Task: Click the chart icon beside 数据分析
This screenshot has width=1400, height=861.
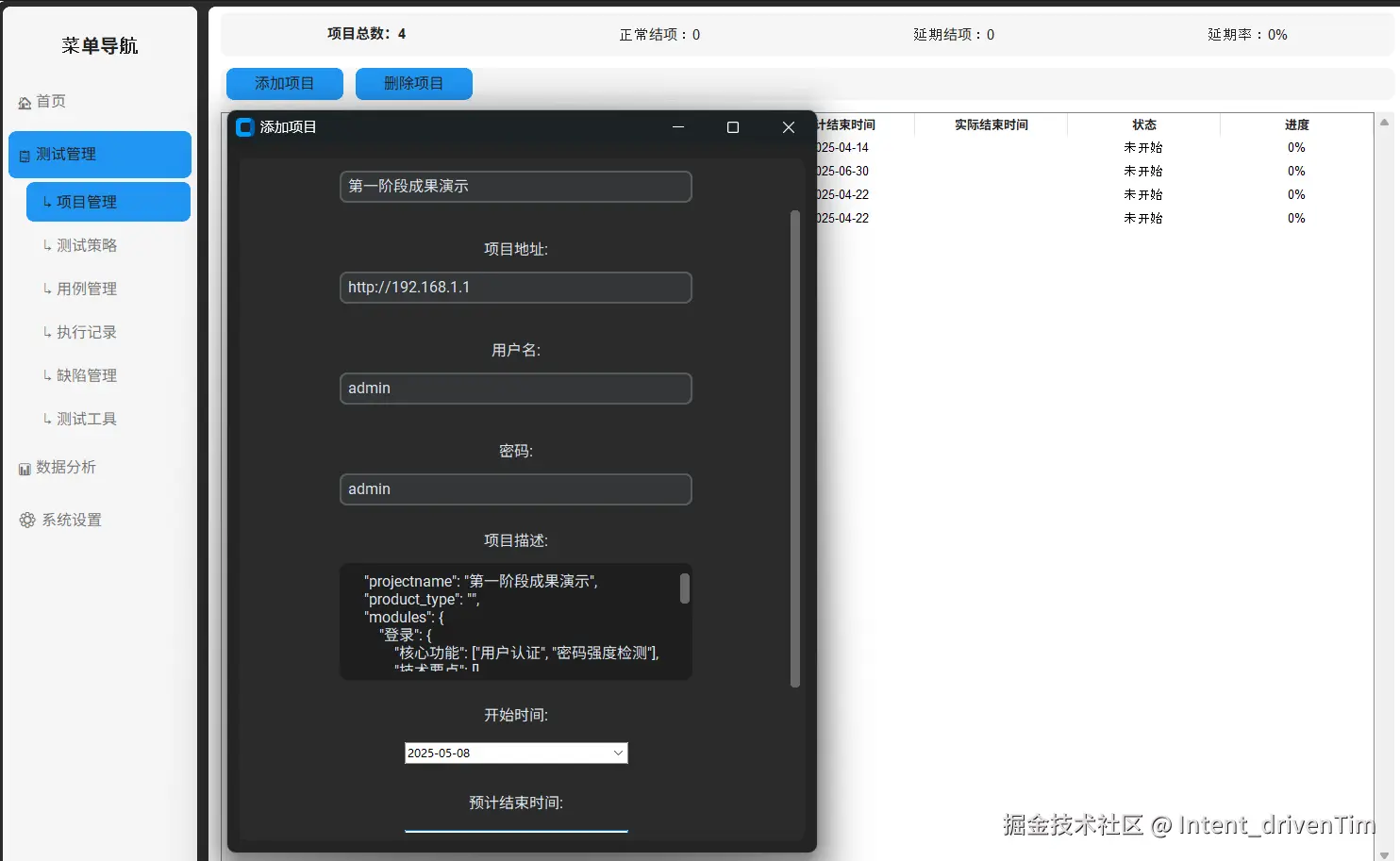Action: (25, 469)
